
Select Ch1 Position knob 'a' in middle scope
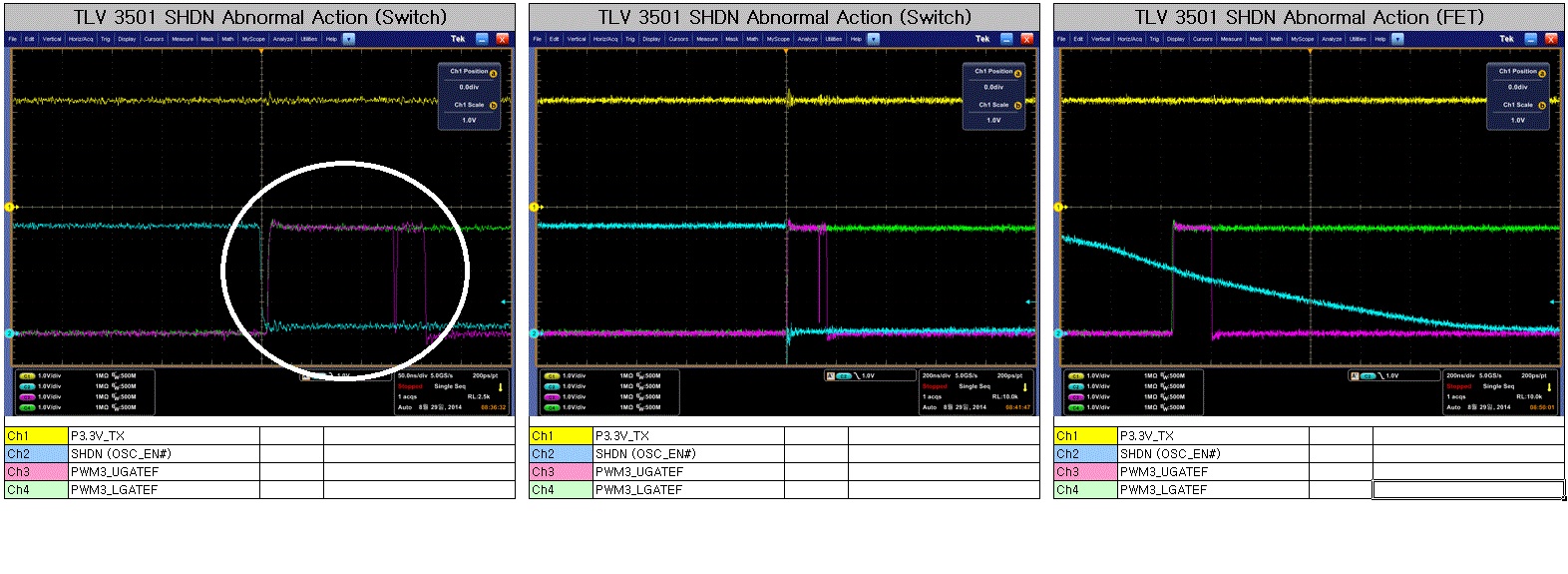1017,73
